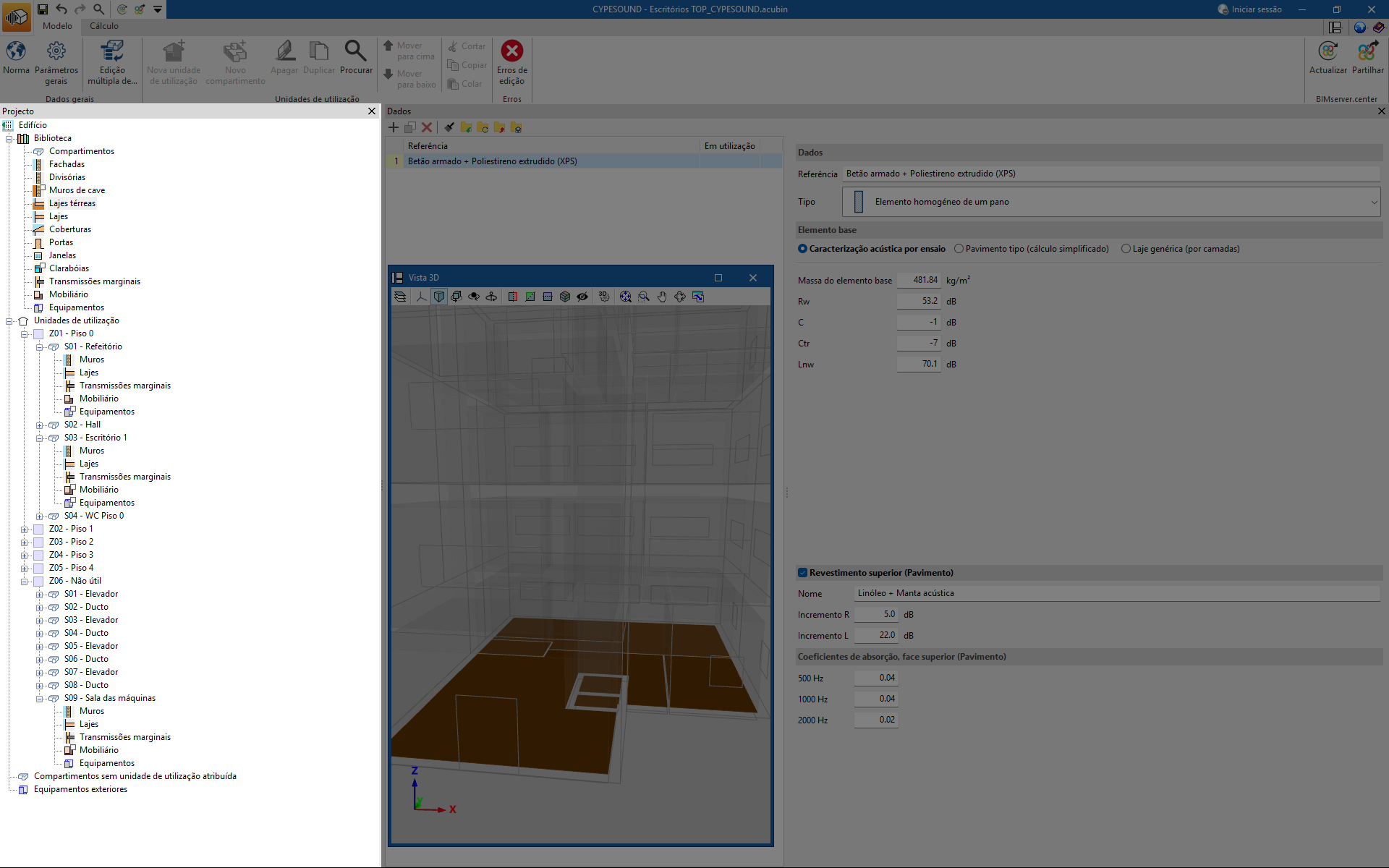1389x868 pixels.
Task: Click the layers icon in Vista 3D toolbar
Action: (400, 297)
